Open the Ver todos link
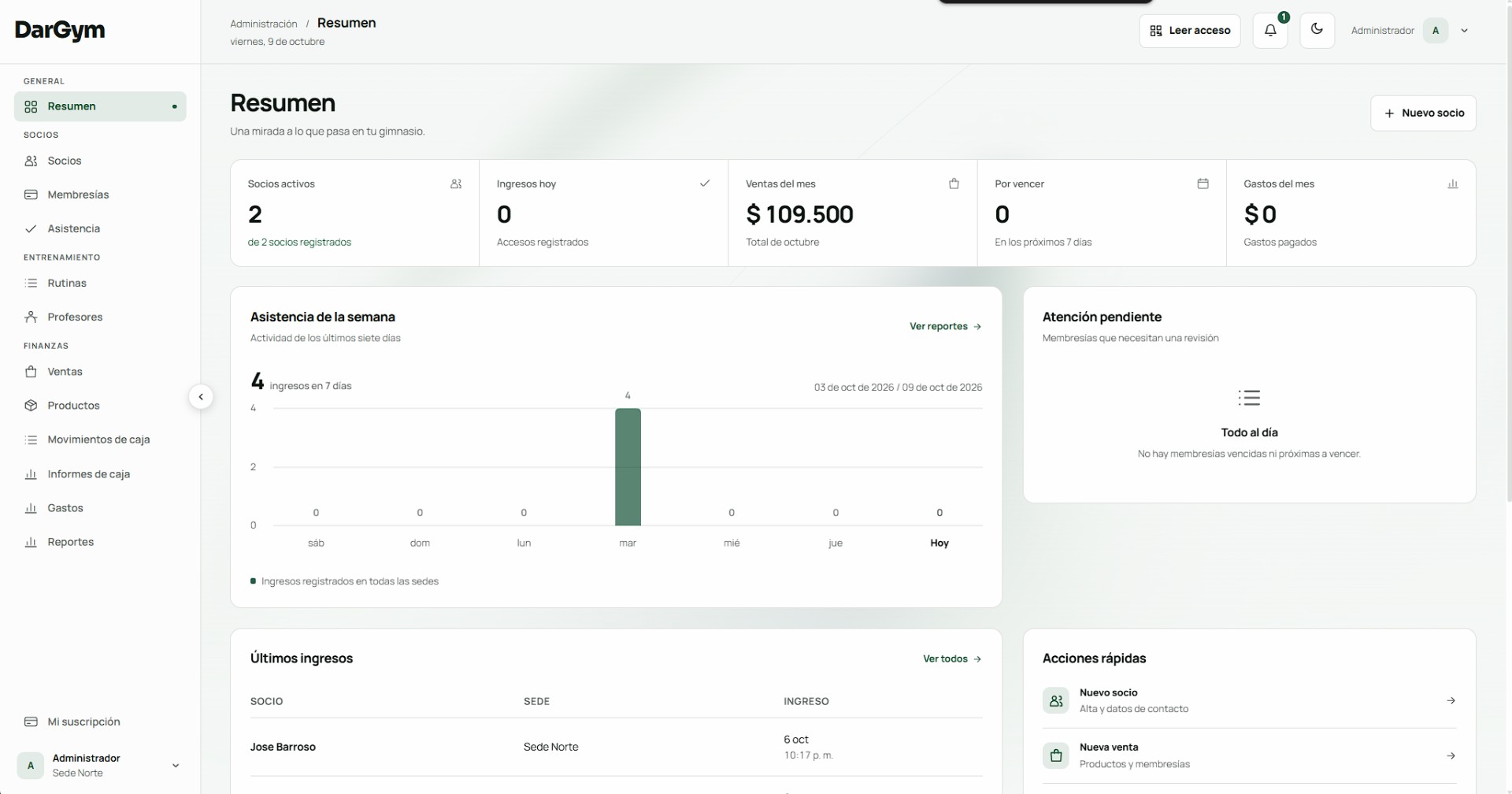Image resolution: width=1512 pixels, height=794 pixels. (x=952, y=659)
